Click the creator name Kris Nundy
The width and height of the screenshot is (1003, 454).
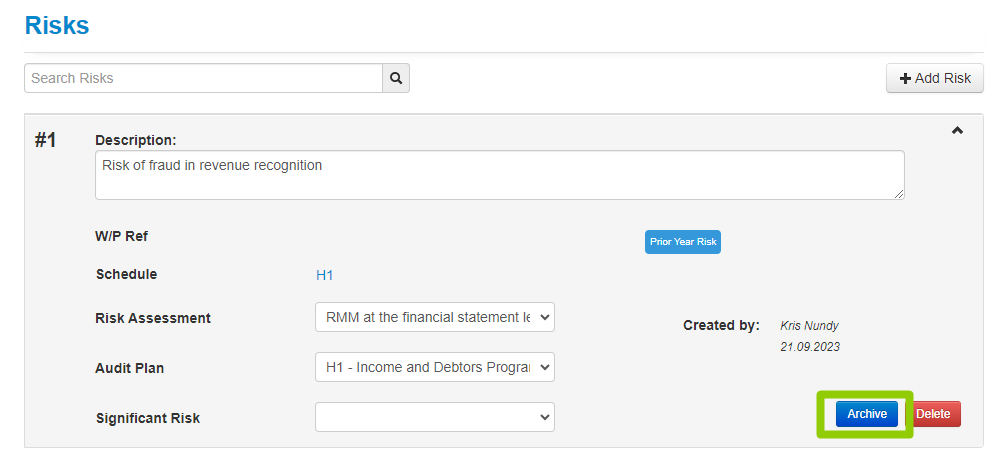coord(809,325)
